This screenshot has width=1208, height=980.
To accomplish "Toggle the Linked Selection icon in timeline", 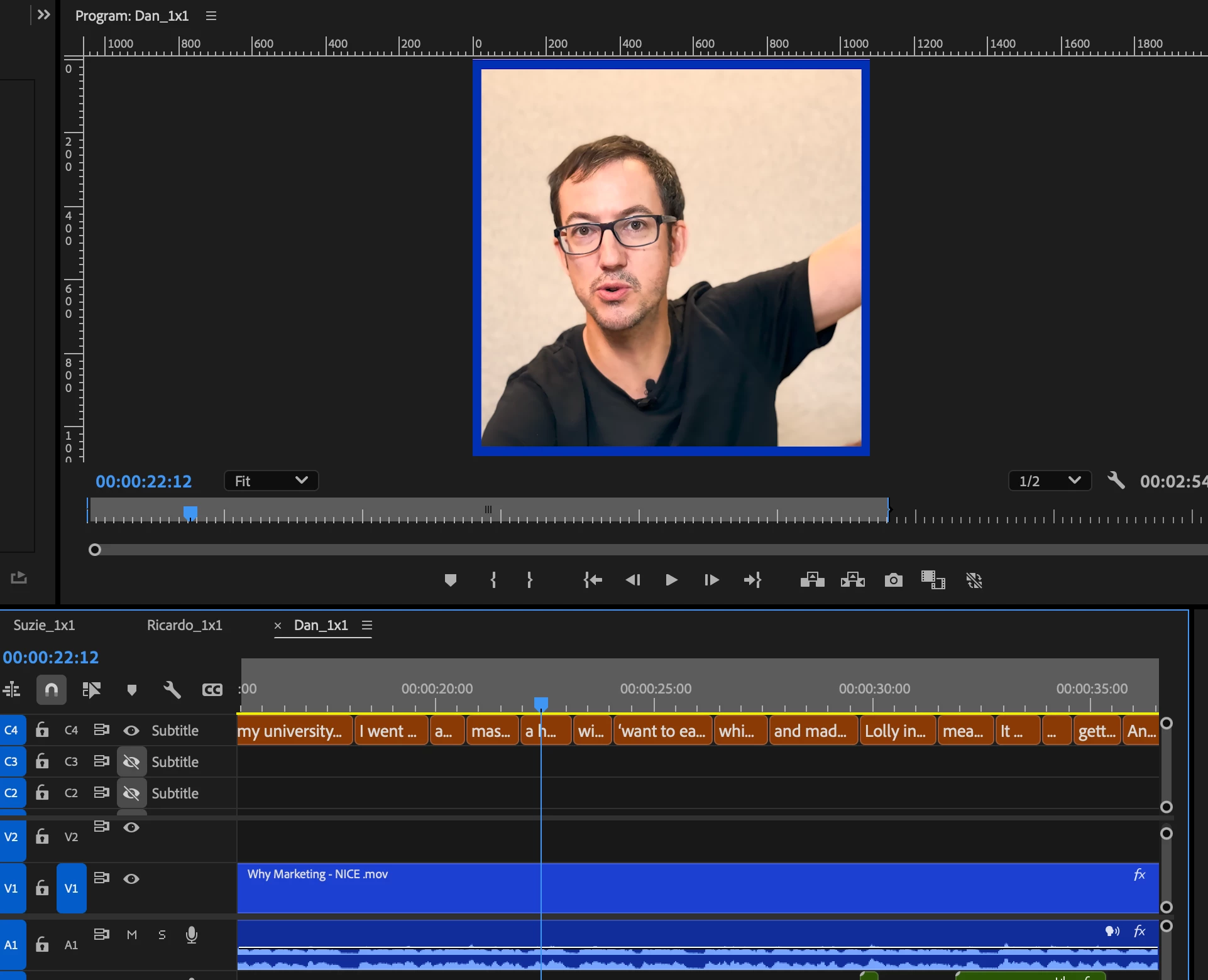I will pos(91,690).
